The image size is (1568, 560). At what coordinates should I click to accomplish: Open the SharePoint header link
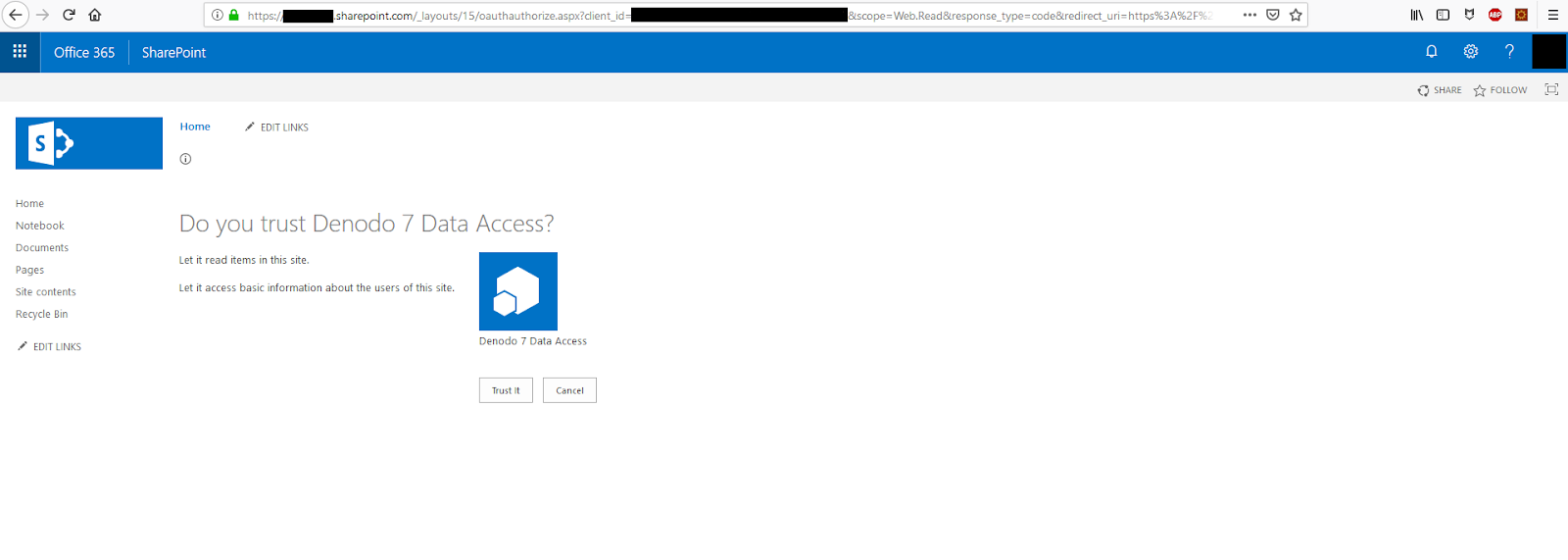coord(173,53)
